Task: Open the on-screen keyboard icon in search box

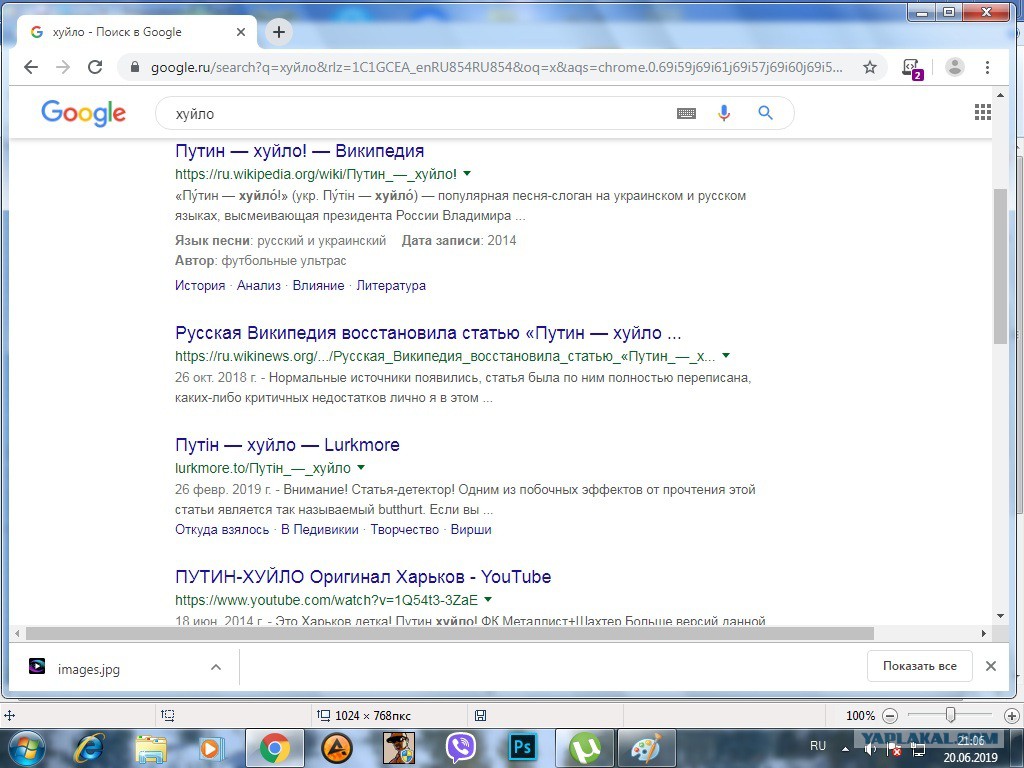Action: [x=686, y=113]
